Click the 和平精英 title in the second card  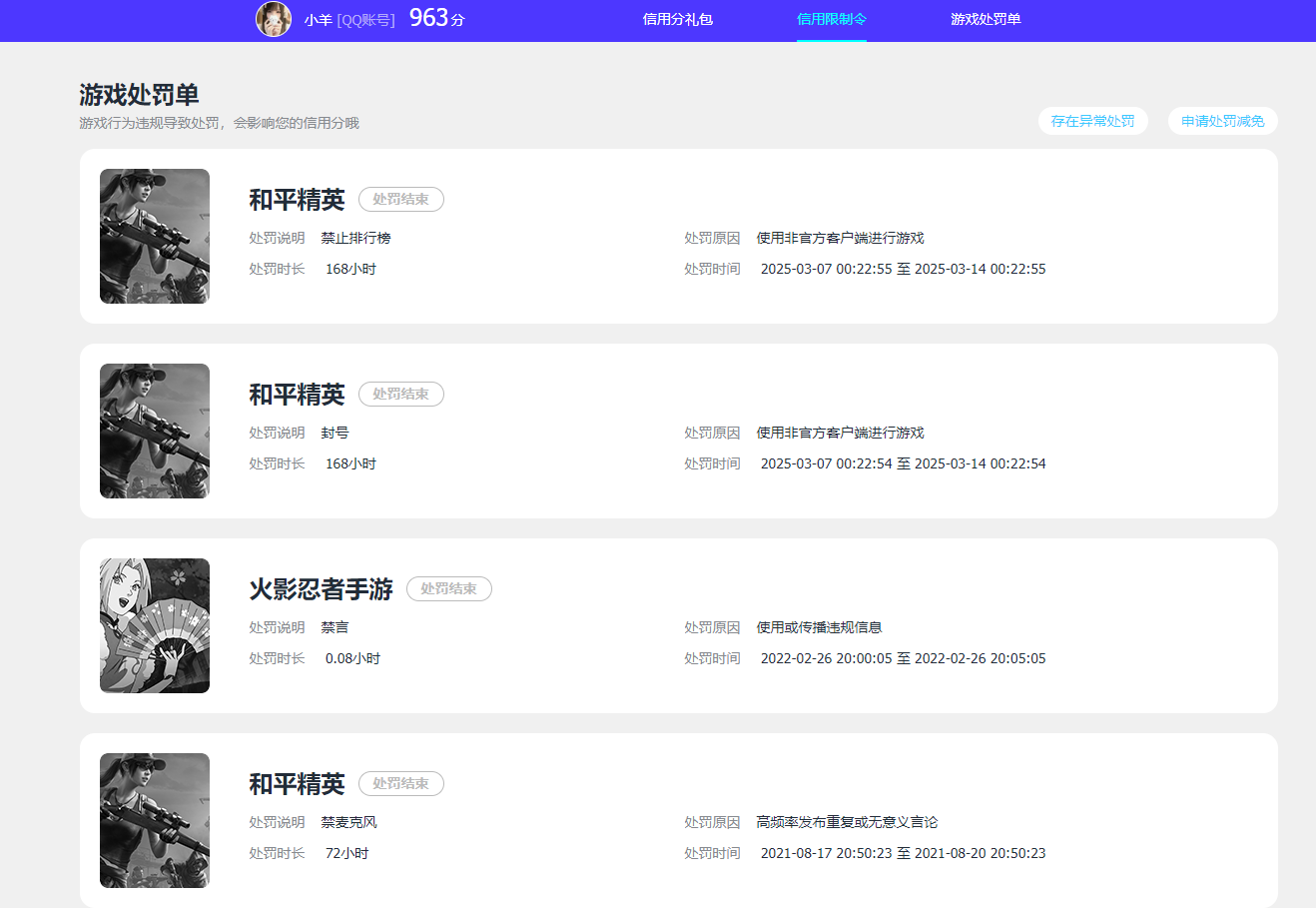296,394
